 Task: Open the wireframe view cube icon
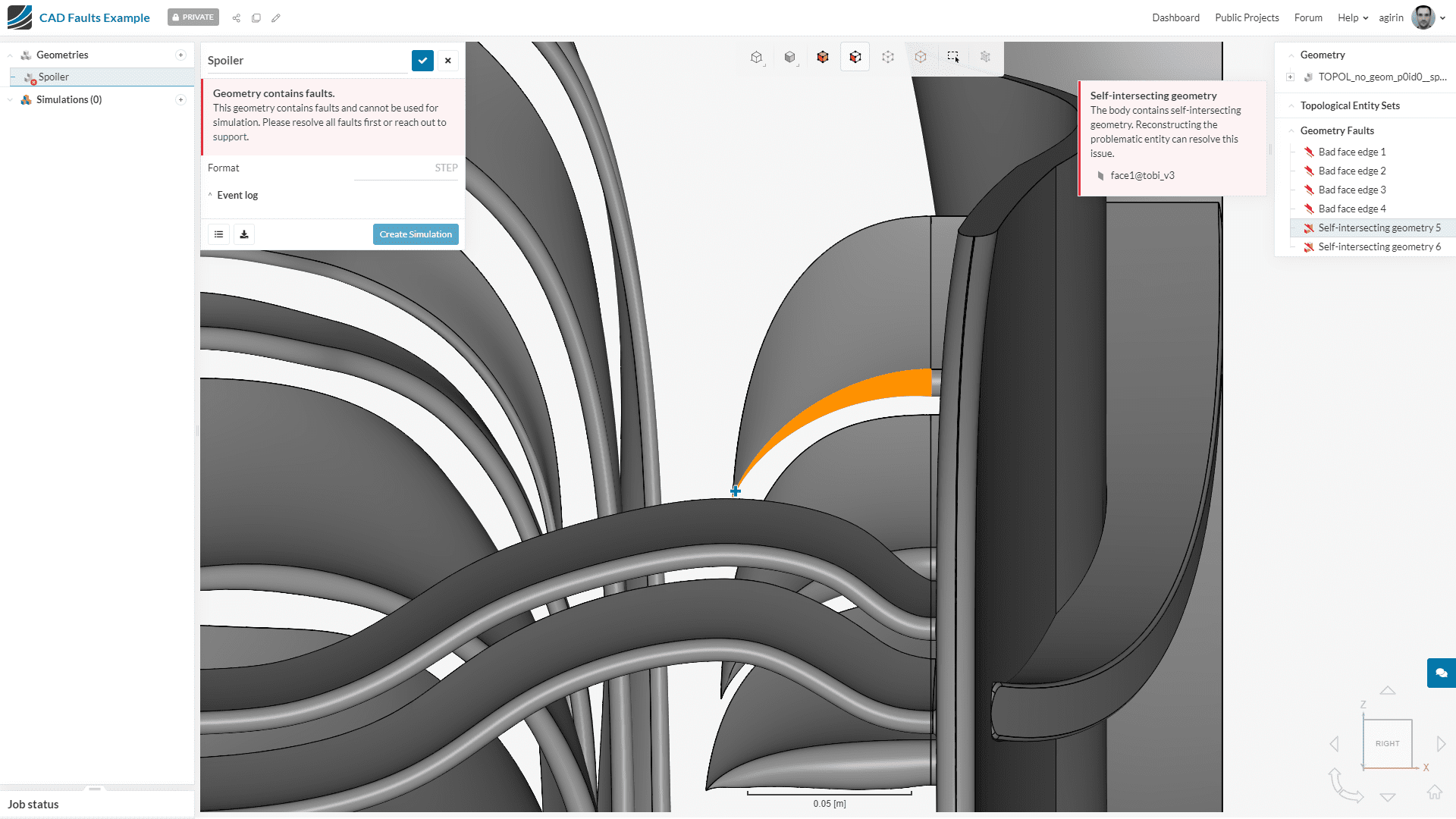click(756, 57)
